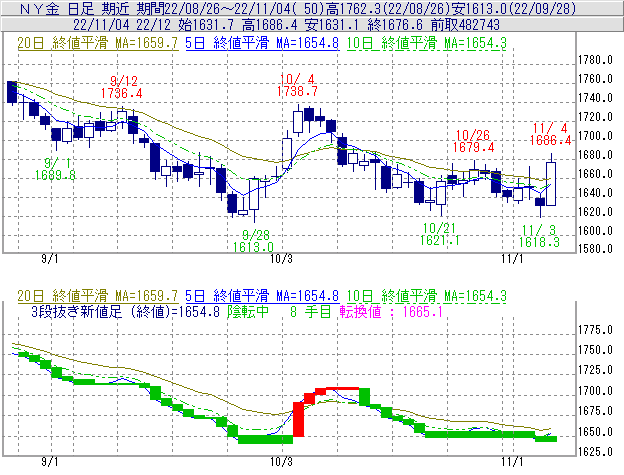The height and width of the screenshot is (475, 624).
Task: Click the 10/3 date label under upper chart
Action: (281, 259)
